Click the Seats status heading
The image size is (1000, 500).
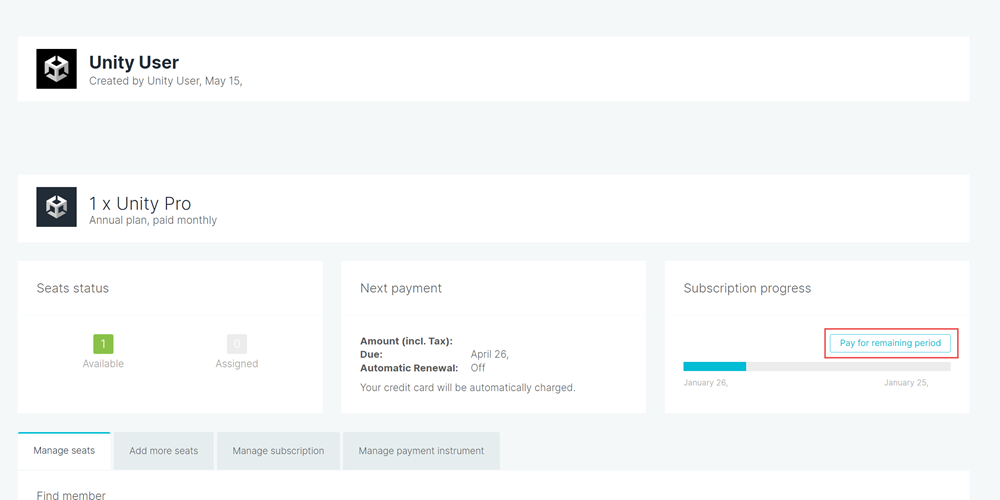click(73, 288)
